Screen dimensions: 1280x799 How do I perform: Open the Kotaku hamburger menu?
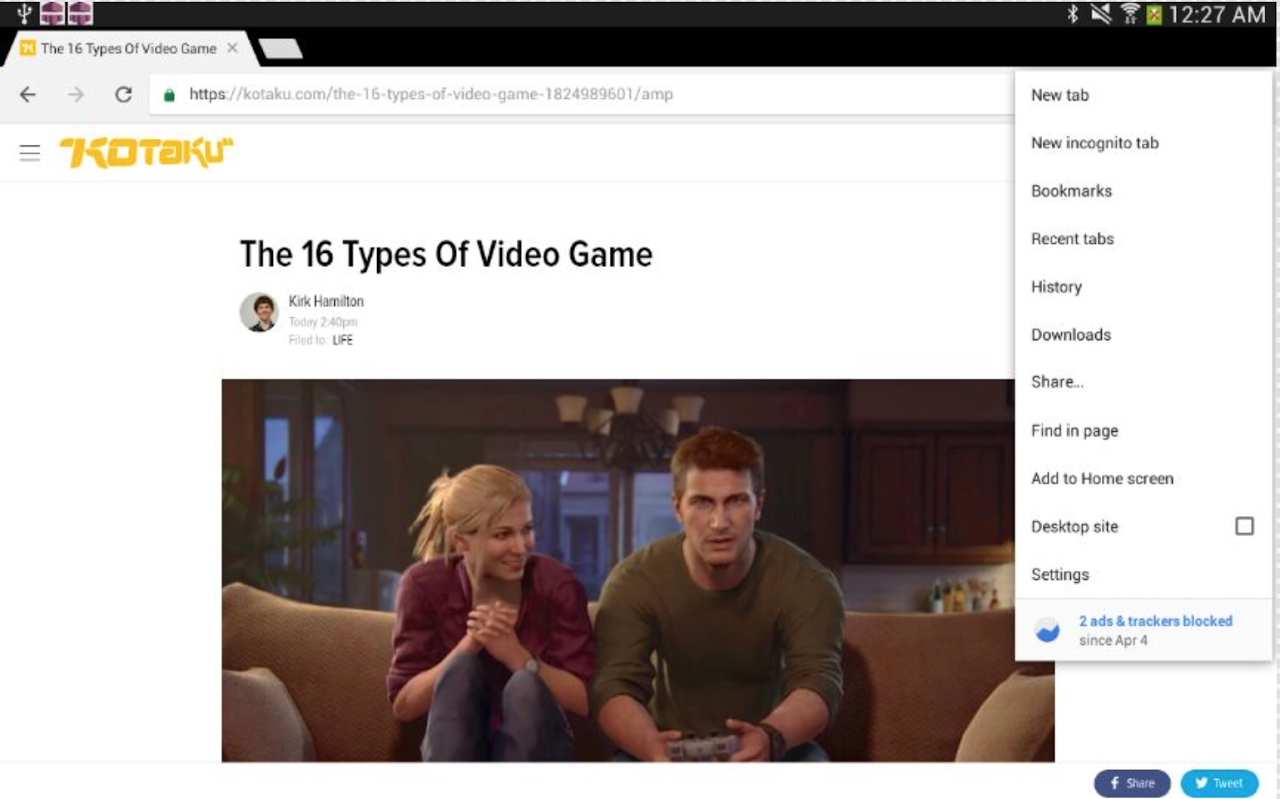point(30,152)
